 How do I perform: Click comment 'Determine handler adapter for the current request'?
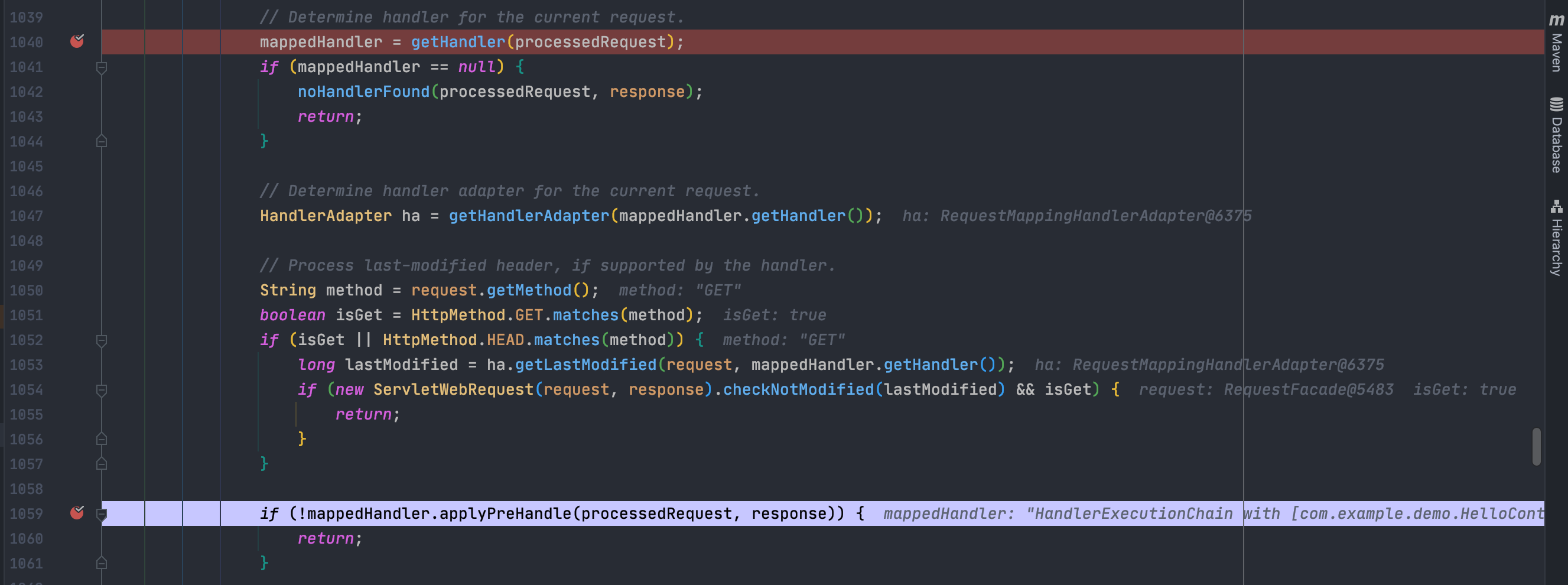pos(510,191)
